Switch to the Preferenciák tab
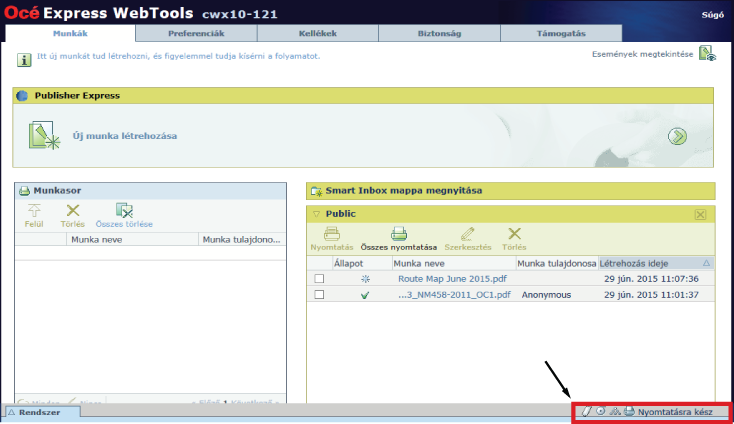 tap(196, 33)
